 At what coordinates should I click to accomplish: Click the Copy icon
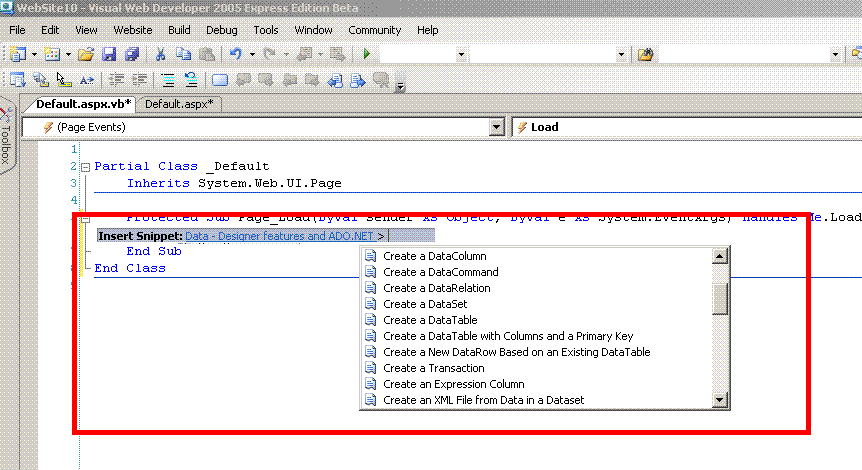[184, 54]
